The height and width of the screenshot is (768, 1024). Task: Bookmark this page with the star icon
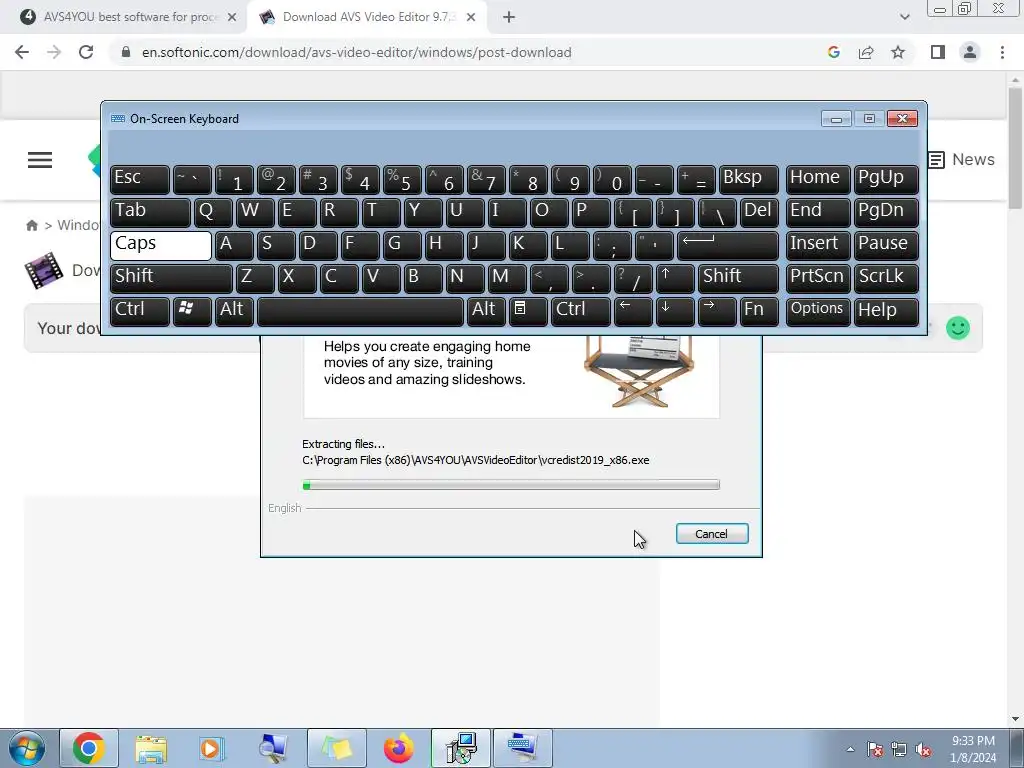(898, 52)
